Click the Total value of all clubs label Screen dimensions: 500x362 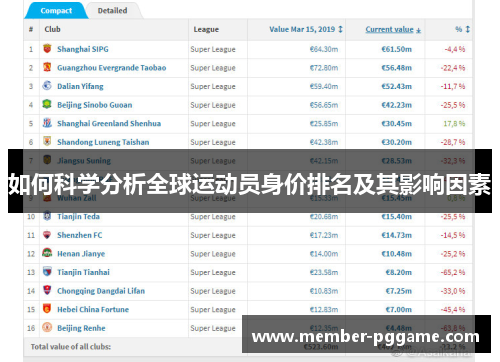[x=71, y=347]
